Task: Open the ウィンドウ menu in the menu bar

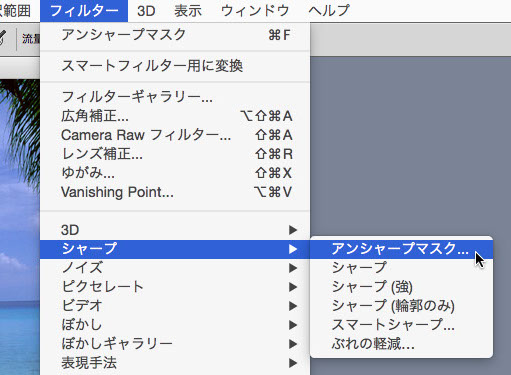Action: pyautogui.click(x=255, y=11)
